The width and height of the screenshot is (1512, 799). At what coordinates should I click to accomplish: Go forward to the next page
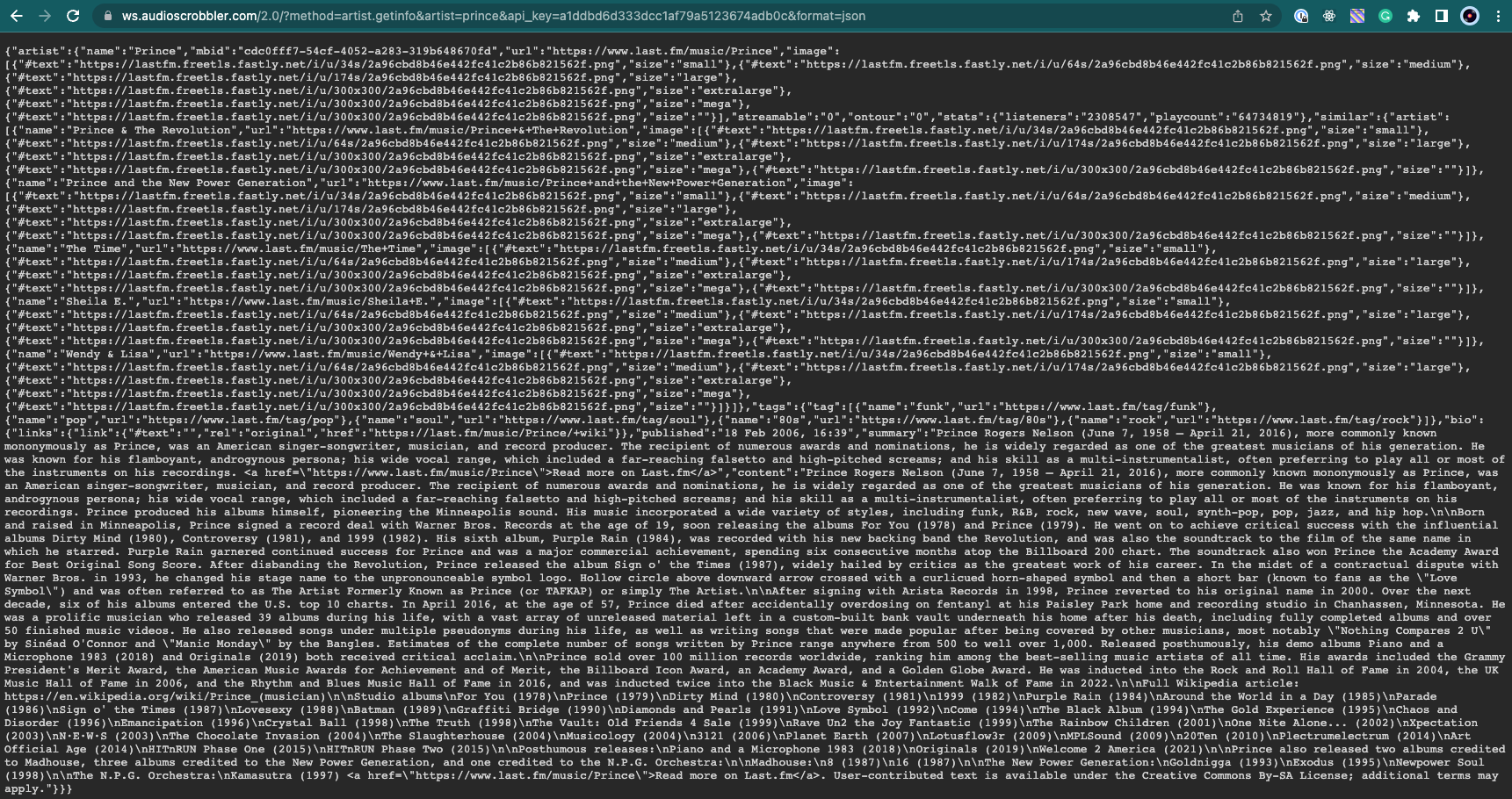(x=45, y=16)
